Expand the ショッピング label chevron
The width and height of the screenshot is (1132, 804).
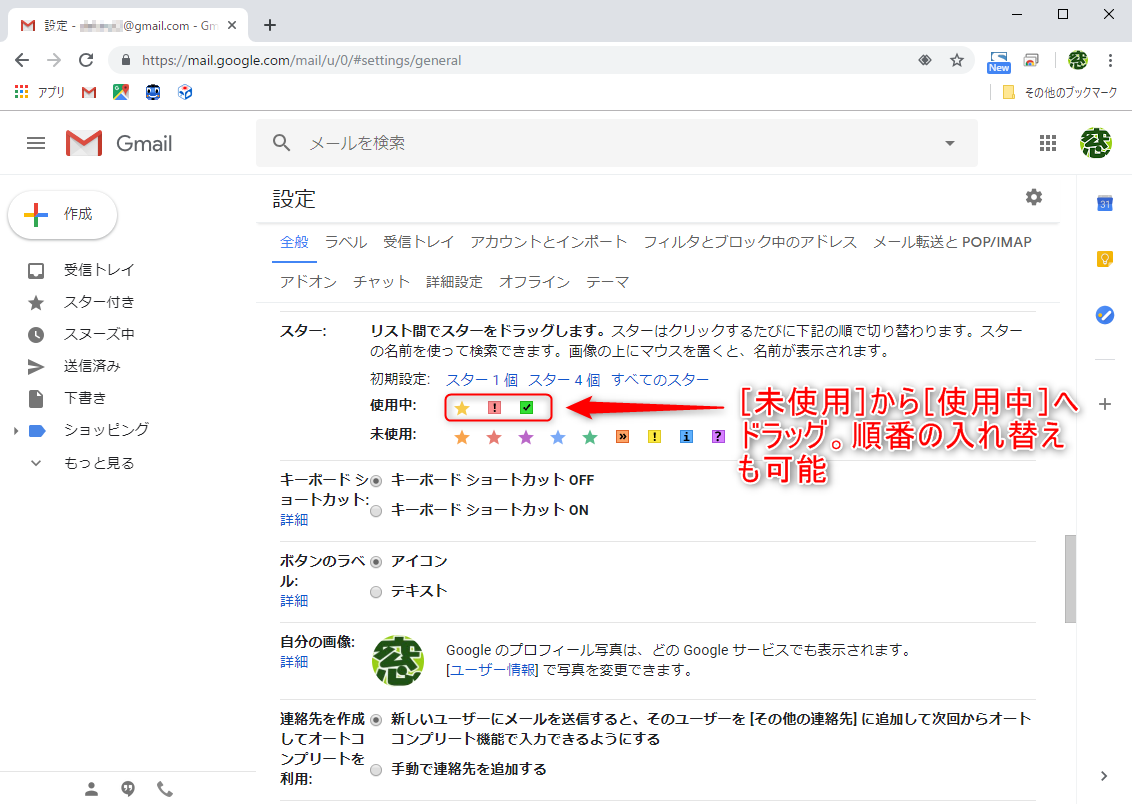coord(14,431)
